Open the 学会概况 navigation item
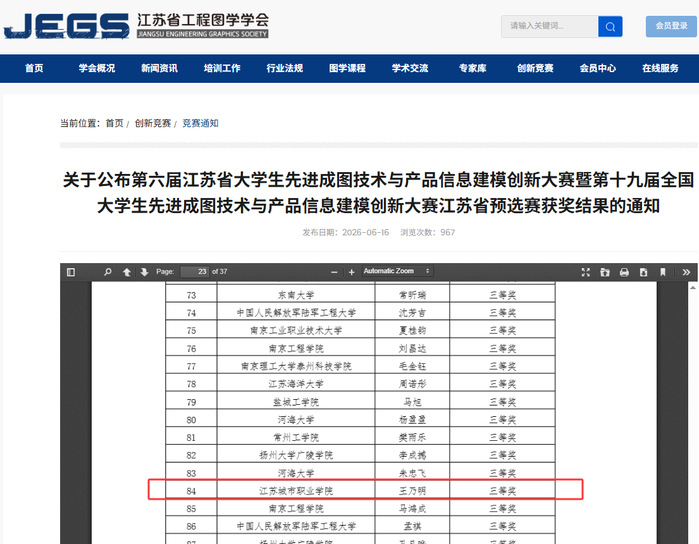 click(x=97, y=68)
